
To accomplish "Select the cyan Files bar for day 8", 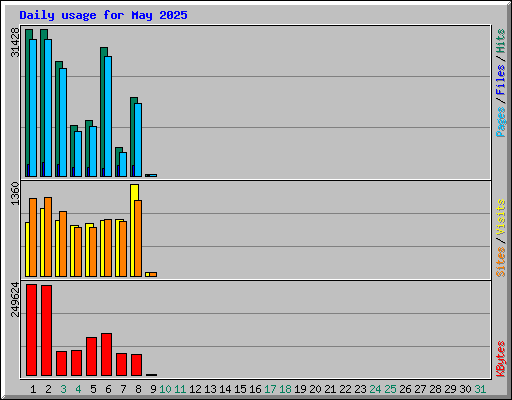I will (x=138, y=140).
